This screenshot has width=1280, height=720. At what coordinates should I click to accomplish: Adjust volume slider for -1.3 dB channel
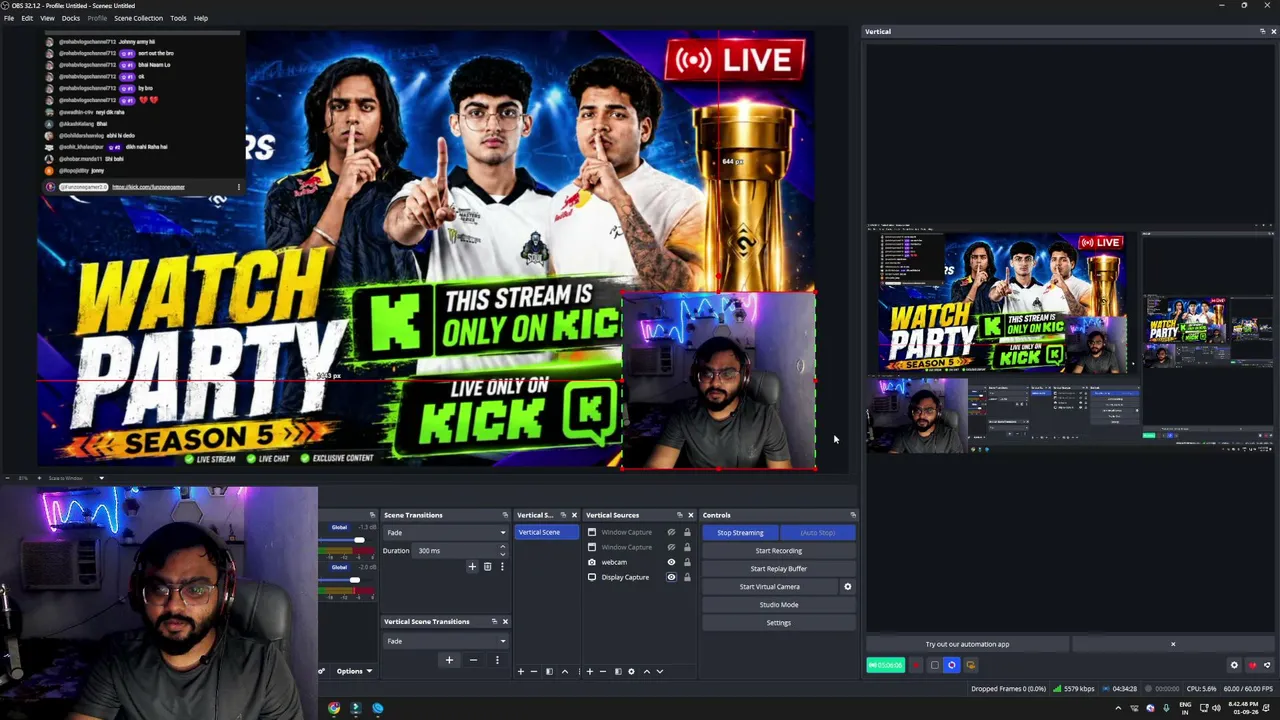[358, 540]
